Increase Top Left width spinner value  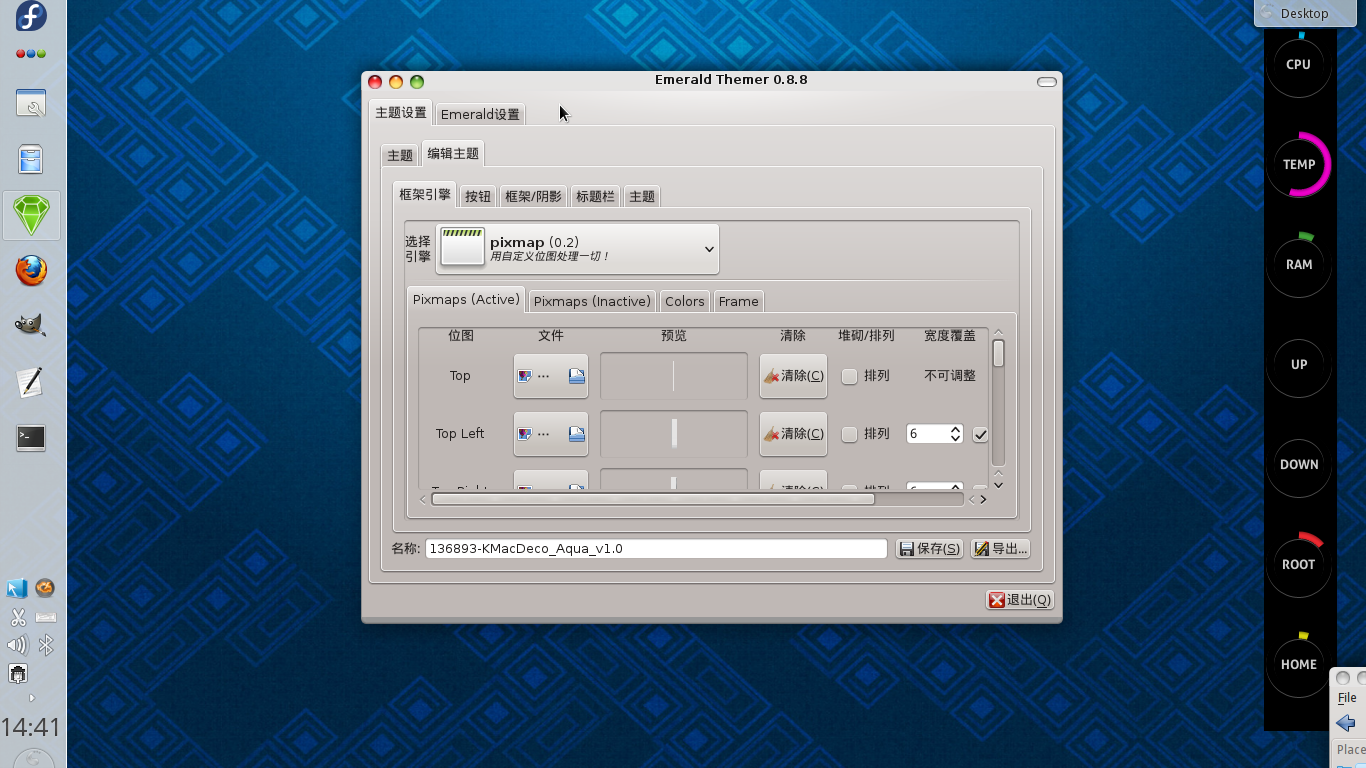[956, 429]
